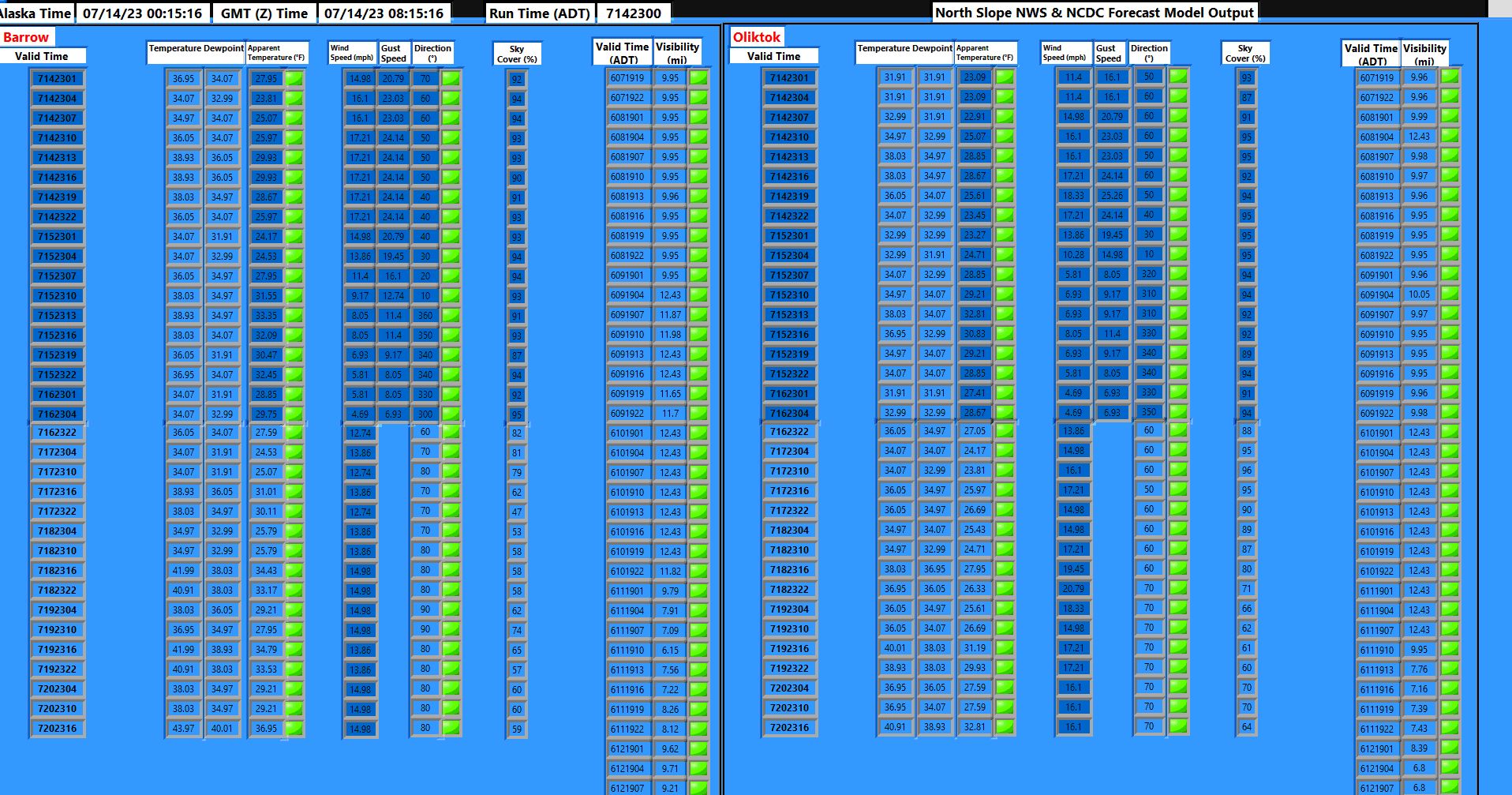Click Oliktok wind direction LED in row 7152307
The image size is (1512, 795).
coord(1178,273)
